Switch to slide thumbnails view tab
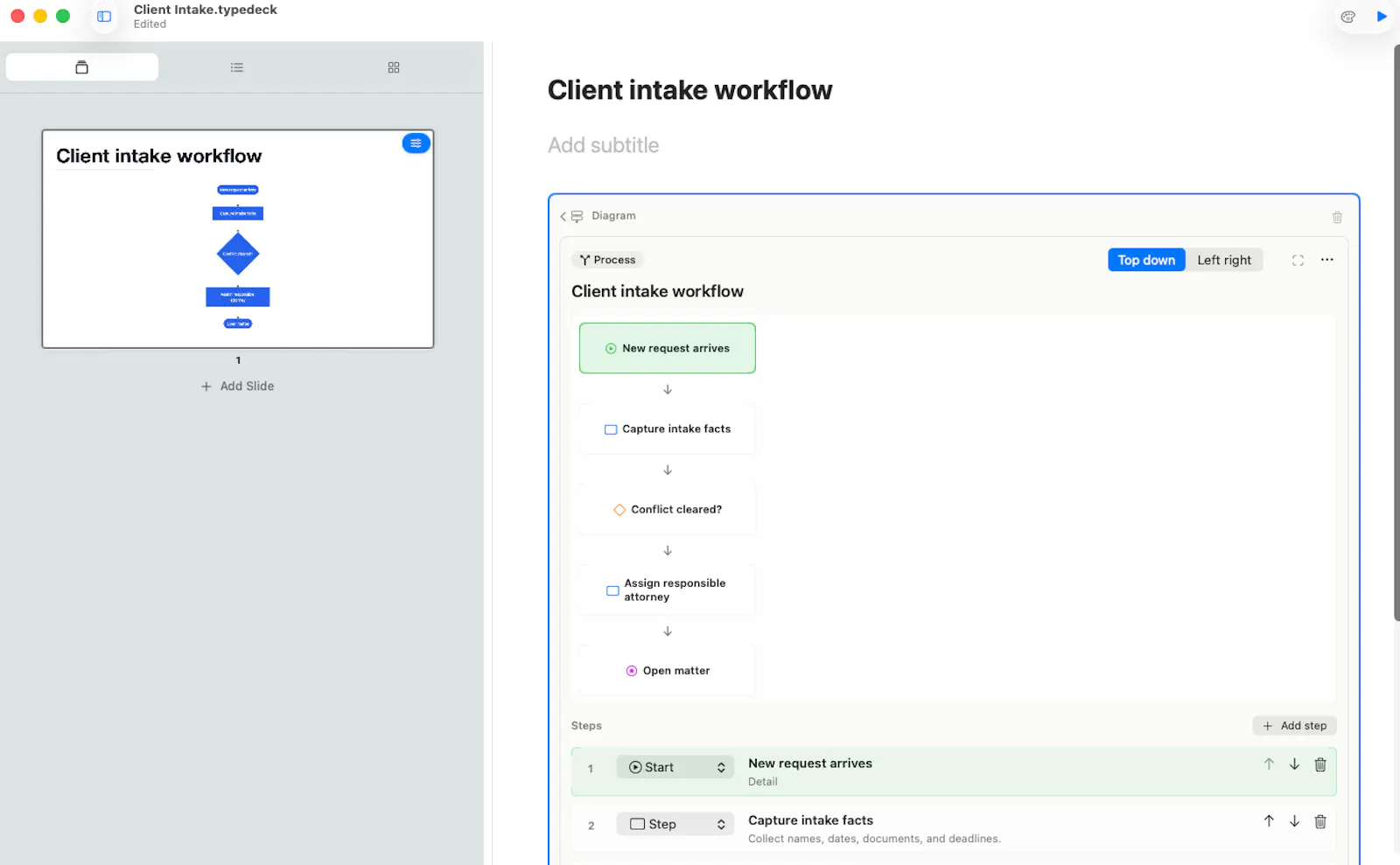The height and width of the screenshot is (865, 1400). click(82, 67)
